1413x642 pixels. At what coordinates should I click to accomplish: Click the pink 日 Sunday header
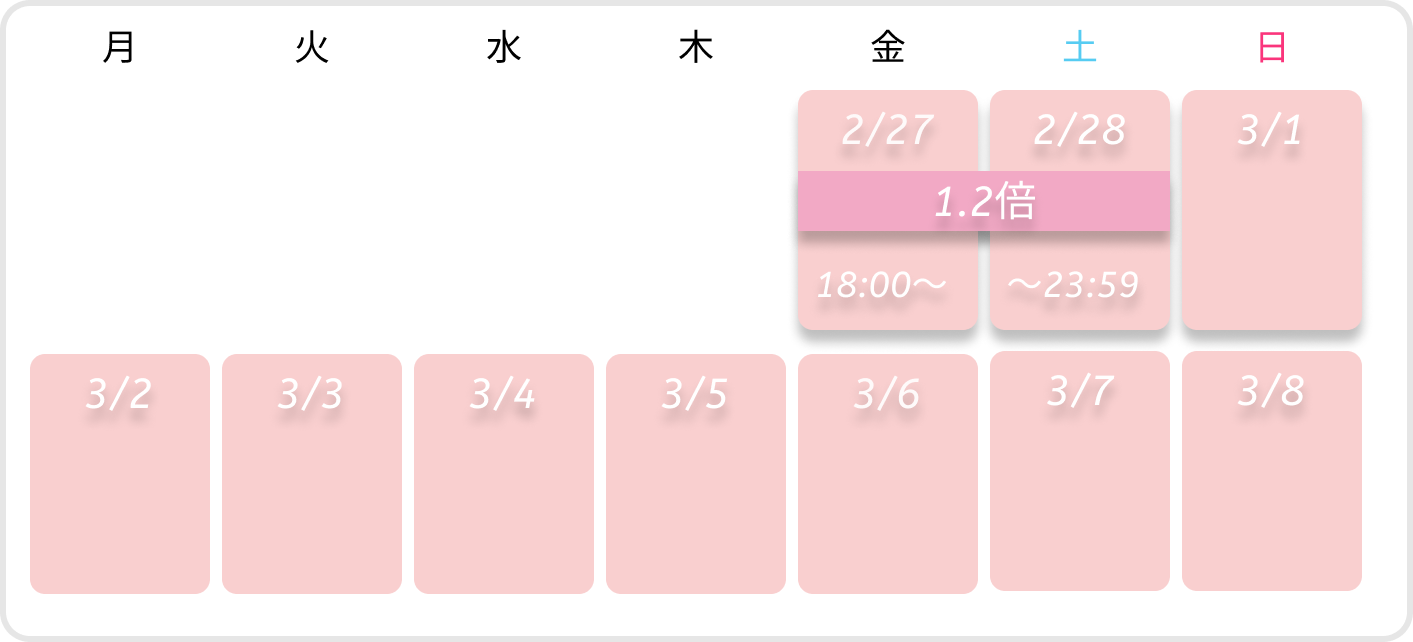click(1272, 48)
